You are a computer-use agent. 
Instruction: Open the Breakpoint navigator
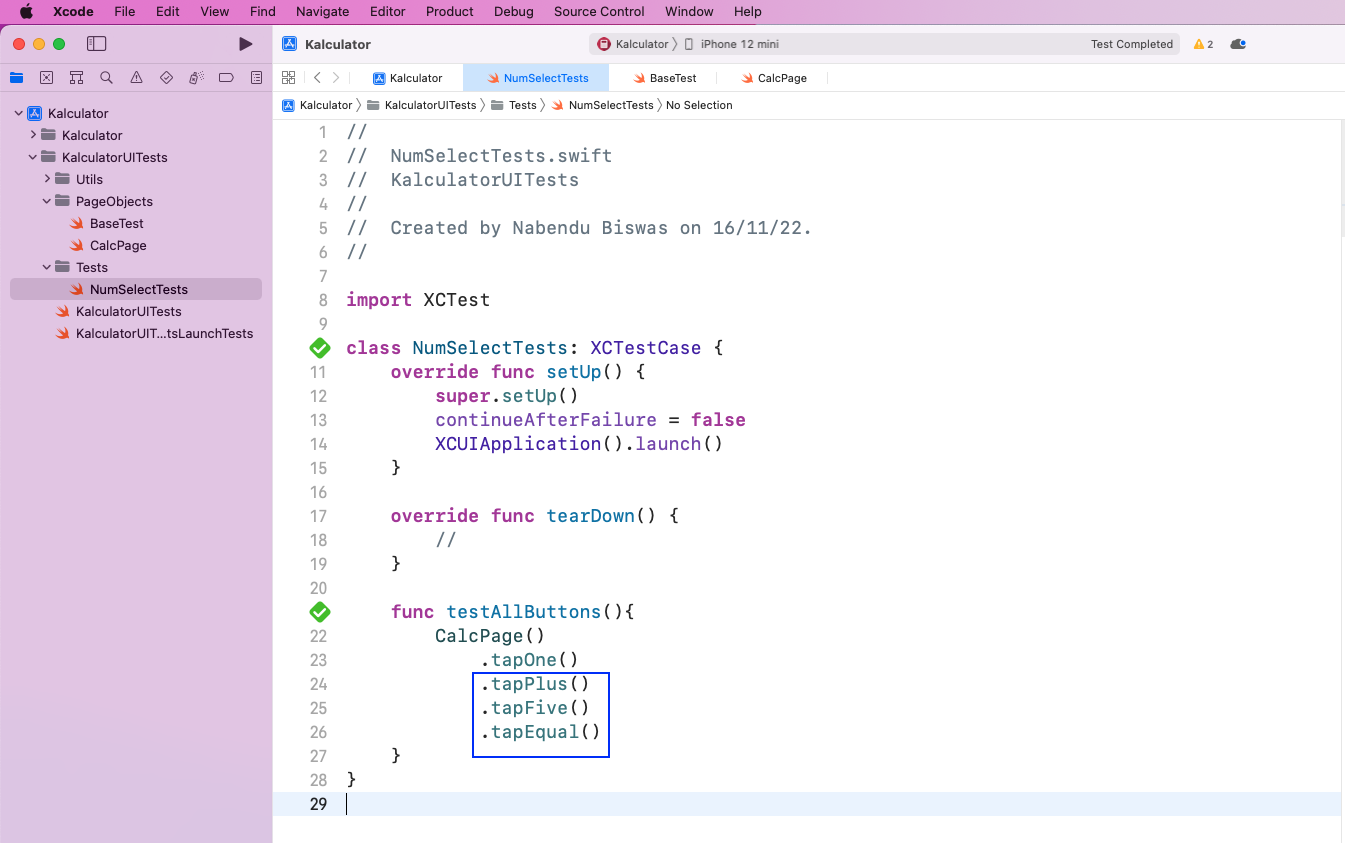226,78
